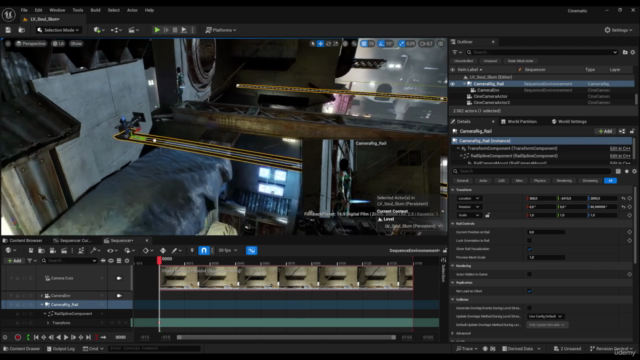
Task: Toggle Lock Orientation to Rail checkbox
Action: click(x=529, y=240)
